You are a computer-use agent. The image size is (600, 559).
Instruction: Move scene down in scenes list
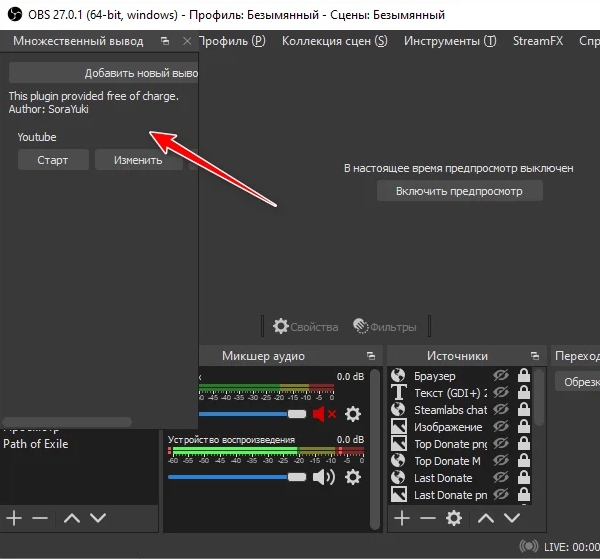pos(98,518)
